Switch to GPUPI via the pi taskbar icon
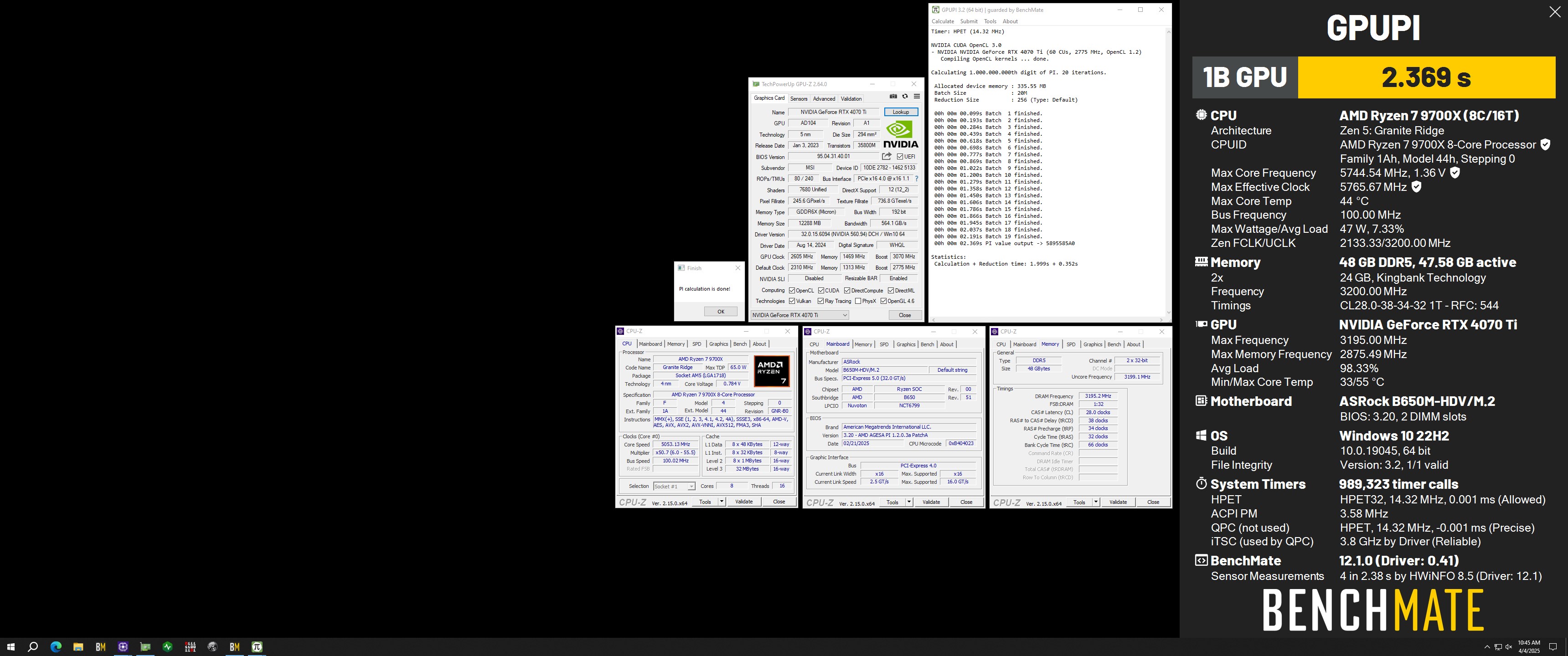 257,647
